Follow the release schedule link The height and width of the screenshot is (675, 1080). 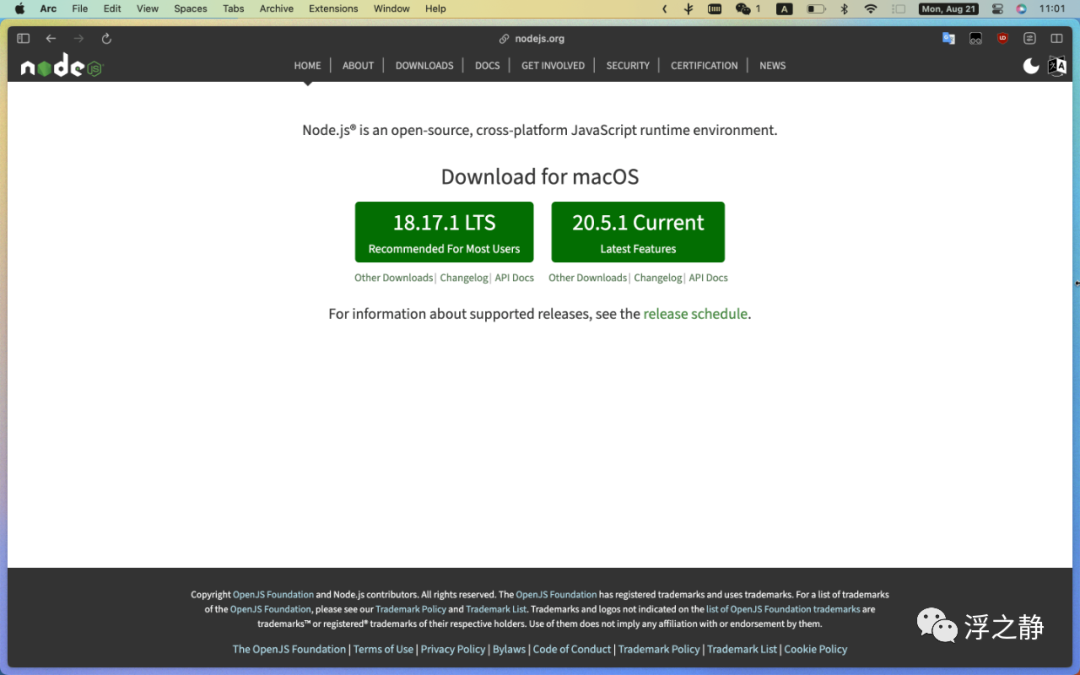tap(695, 314)
